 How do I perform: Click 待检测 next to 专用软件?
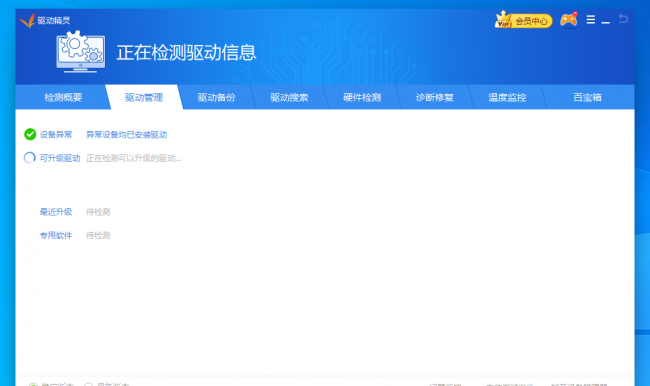click(x=98, y=235)
